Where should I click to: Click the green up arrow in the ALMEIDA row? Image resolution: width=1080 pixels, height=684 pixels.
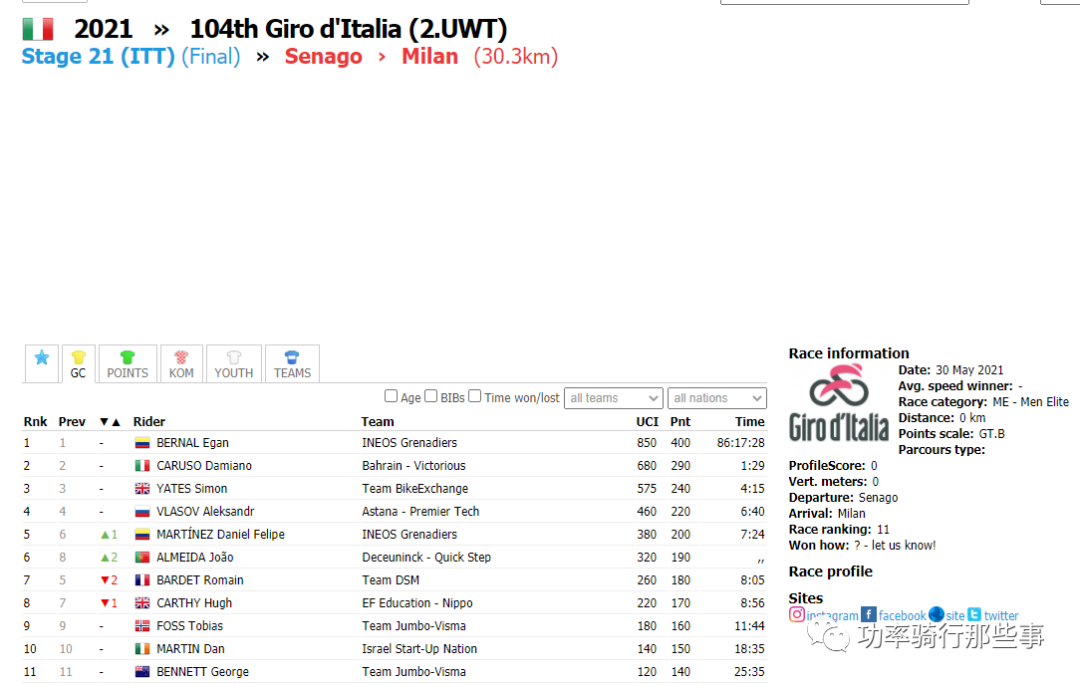(x=105, y=557)
